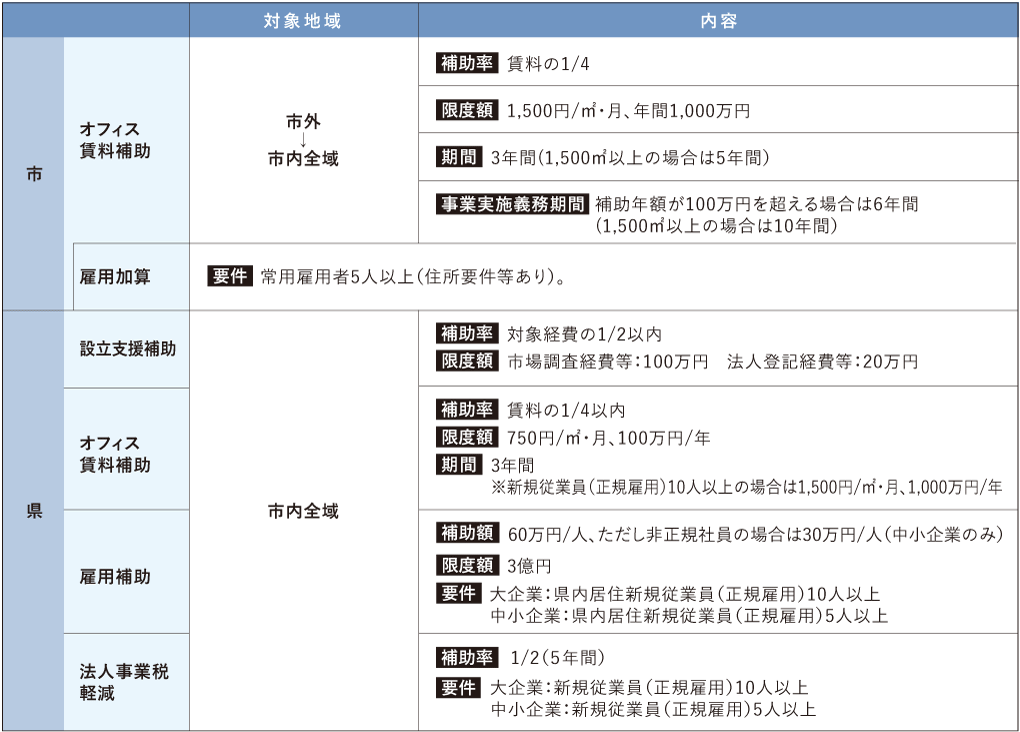The width and height of the screenshot is (1020, 732).
Task: Click the note ※新規従業員(正規雇用)10人以上の場合
Action: (x=747, y=487)
